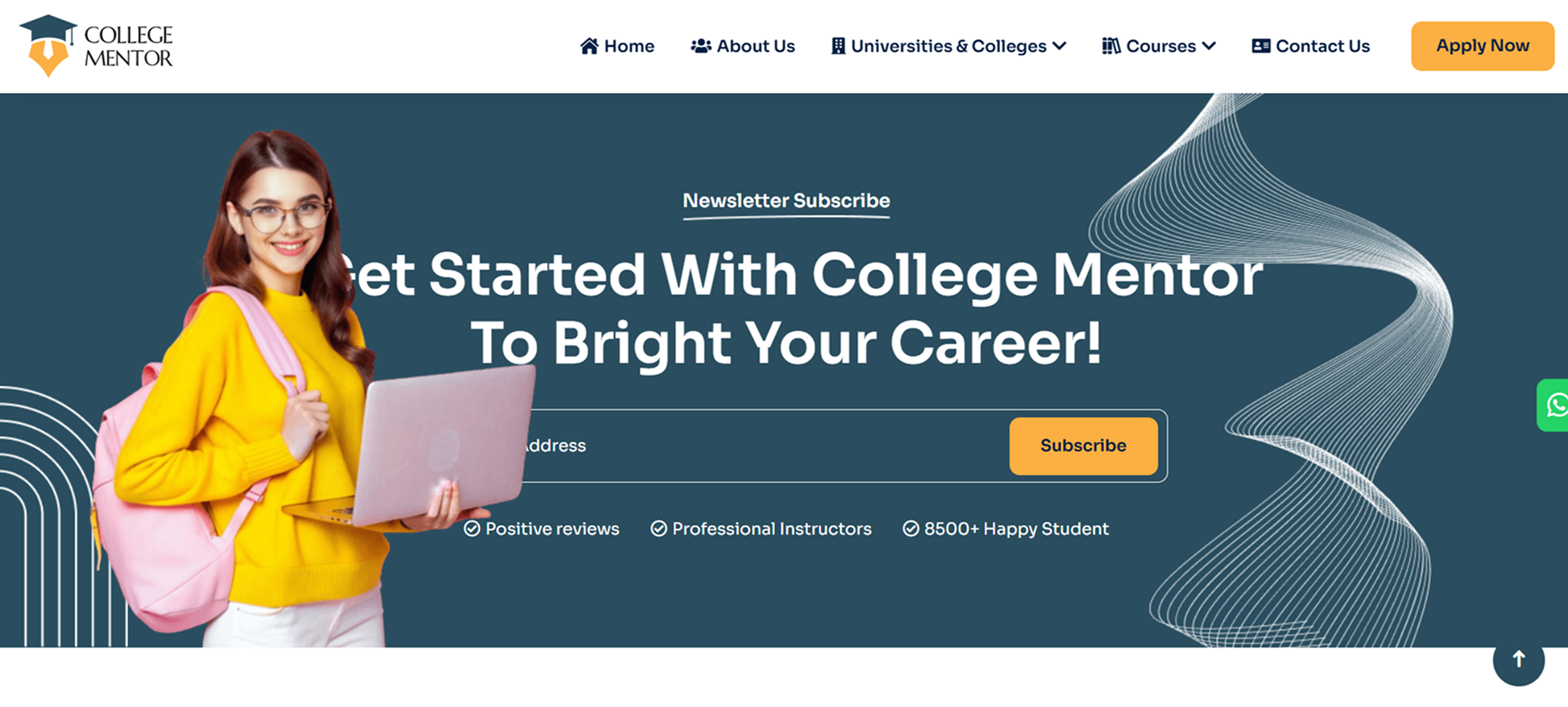Click the house icon beside Home
The height and width of the screenshot is (707, 1568).
[x=590, y=46]
